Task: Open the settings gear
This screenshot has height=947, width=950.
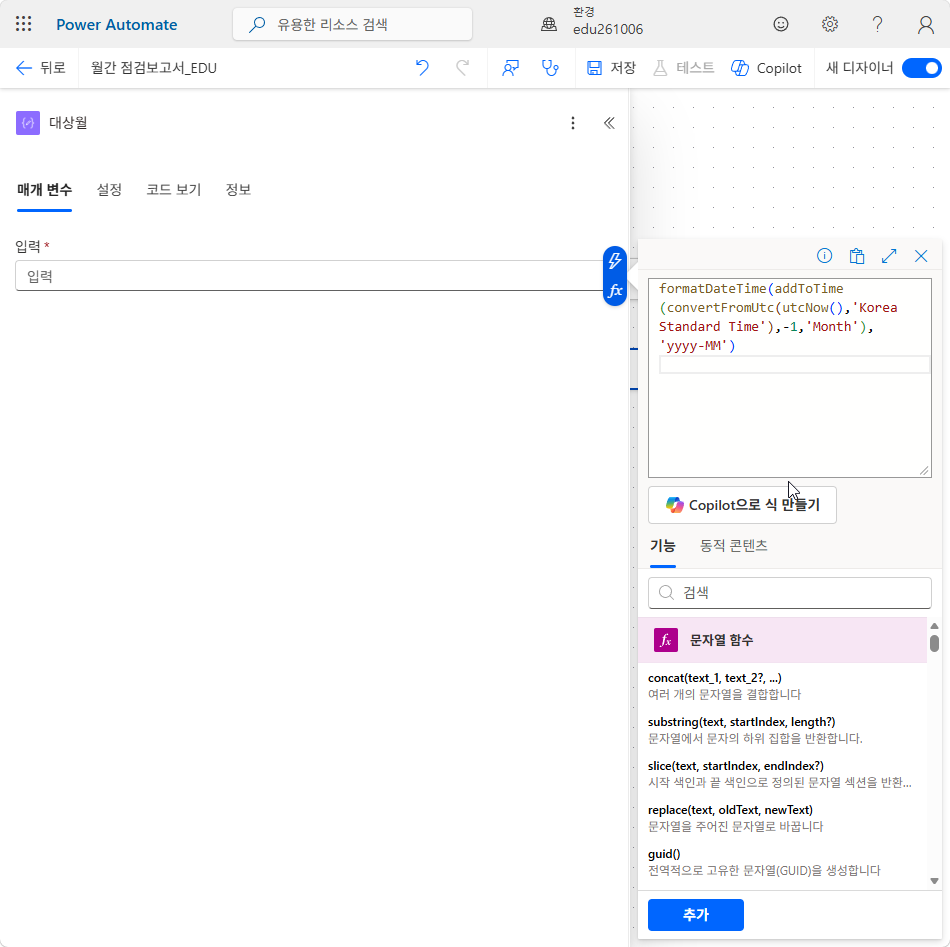Action: pyautogui.click(x=829, y=24)
